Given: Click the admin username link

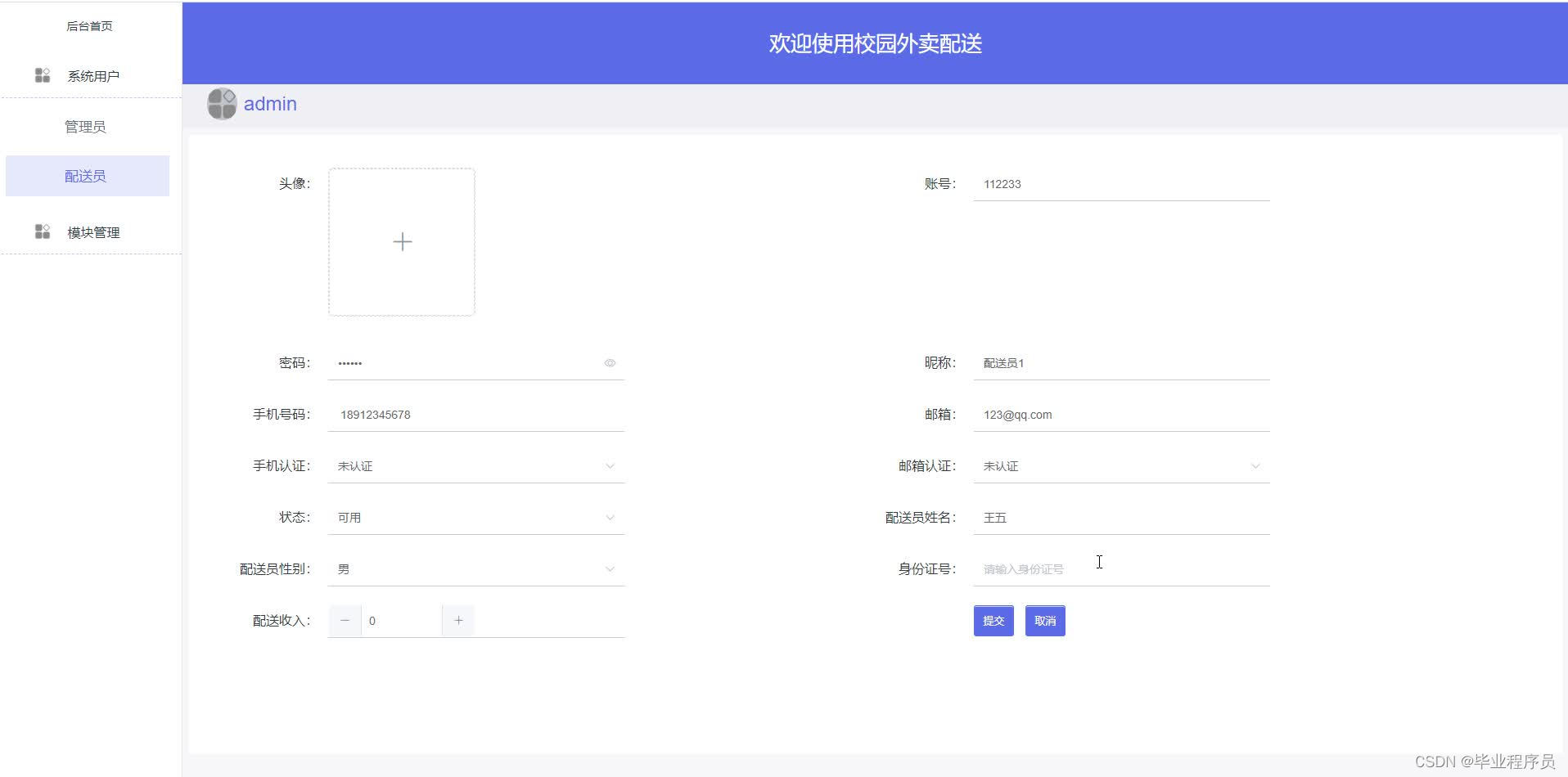Looking at the screenshot, I should (270, 104).
